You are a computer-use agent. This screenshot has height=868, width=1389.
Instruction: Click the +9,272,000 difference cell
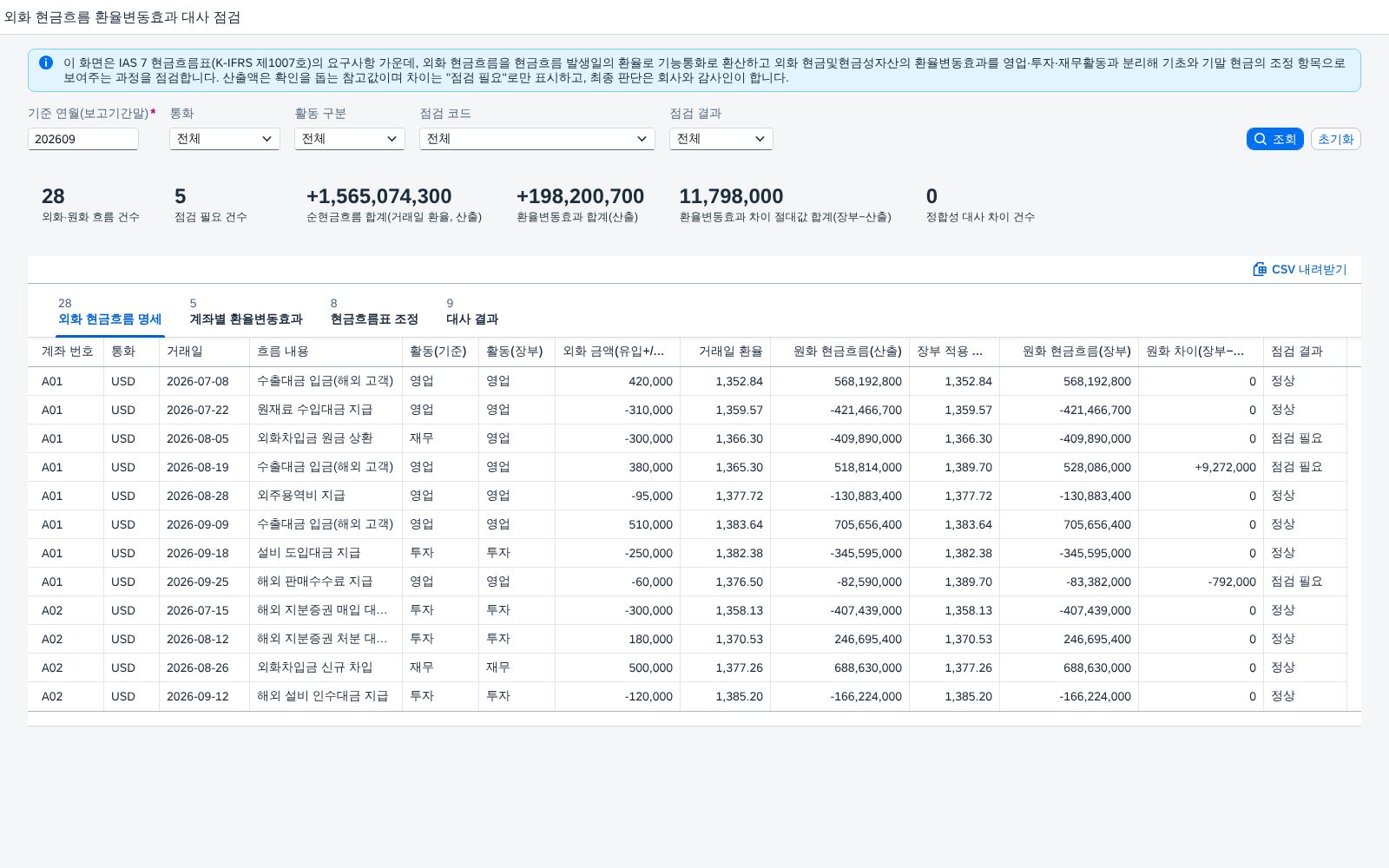coord(1201,467)
